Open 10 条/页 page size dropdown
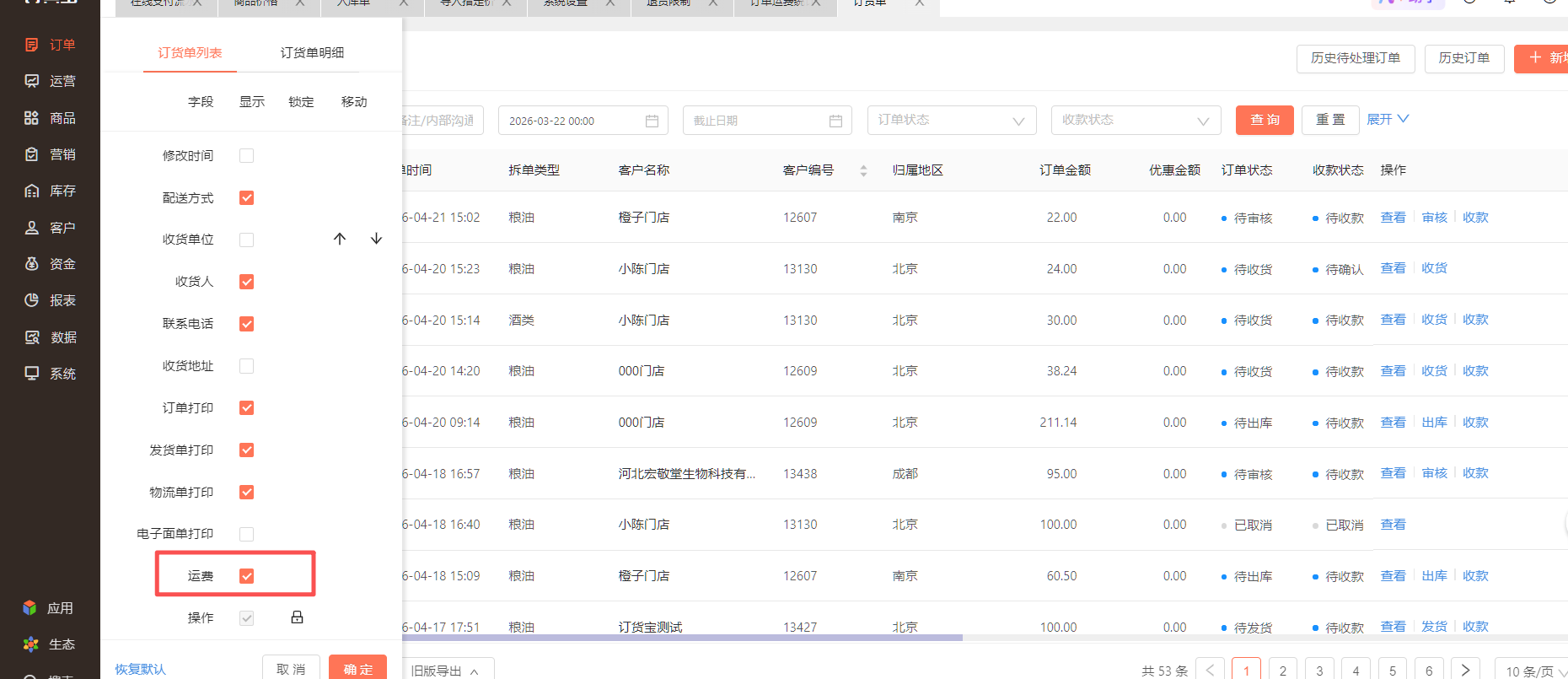The image size is (1568, 679). [x=1533, y=670]
